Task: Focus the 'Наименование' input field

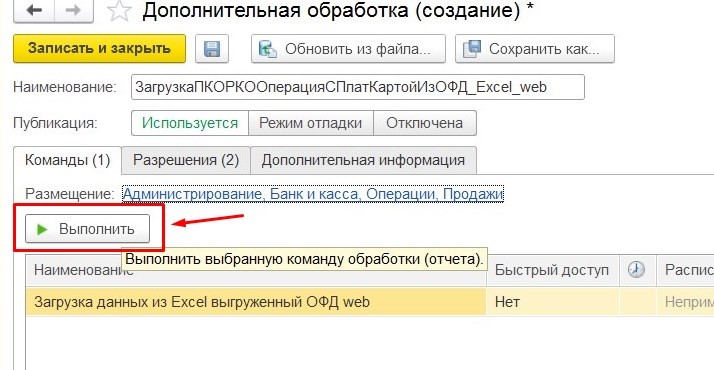Action: tap(357, 87)
